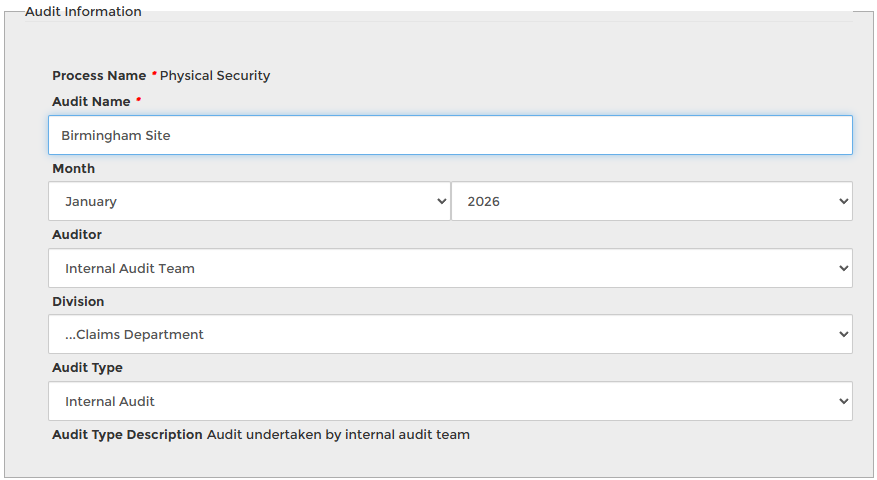Click the Process Name label
Screen dimensions: 877x480
(99, 75)
